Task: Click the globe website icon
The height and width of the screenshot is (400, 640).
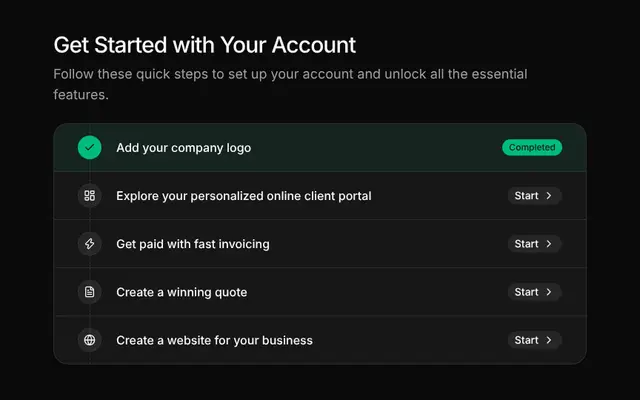Action: pos(90,340)
